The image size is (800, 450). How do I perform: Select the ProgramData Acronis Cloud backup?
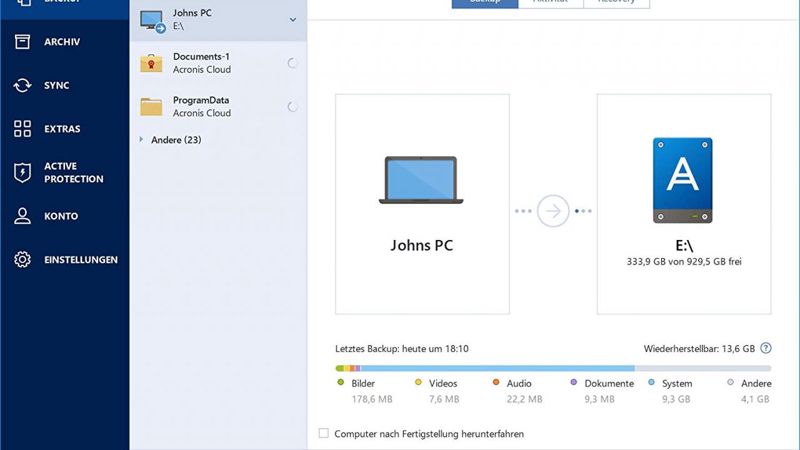pos(218,107)
